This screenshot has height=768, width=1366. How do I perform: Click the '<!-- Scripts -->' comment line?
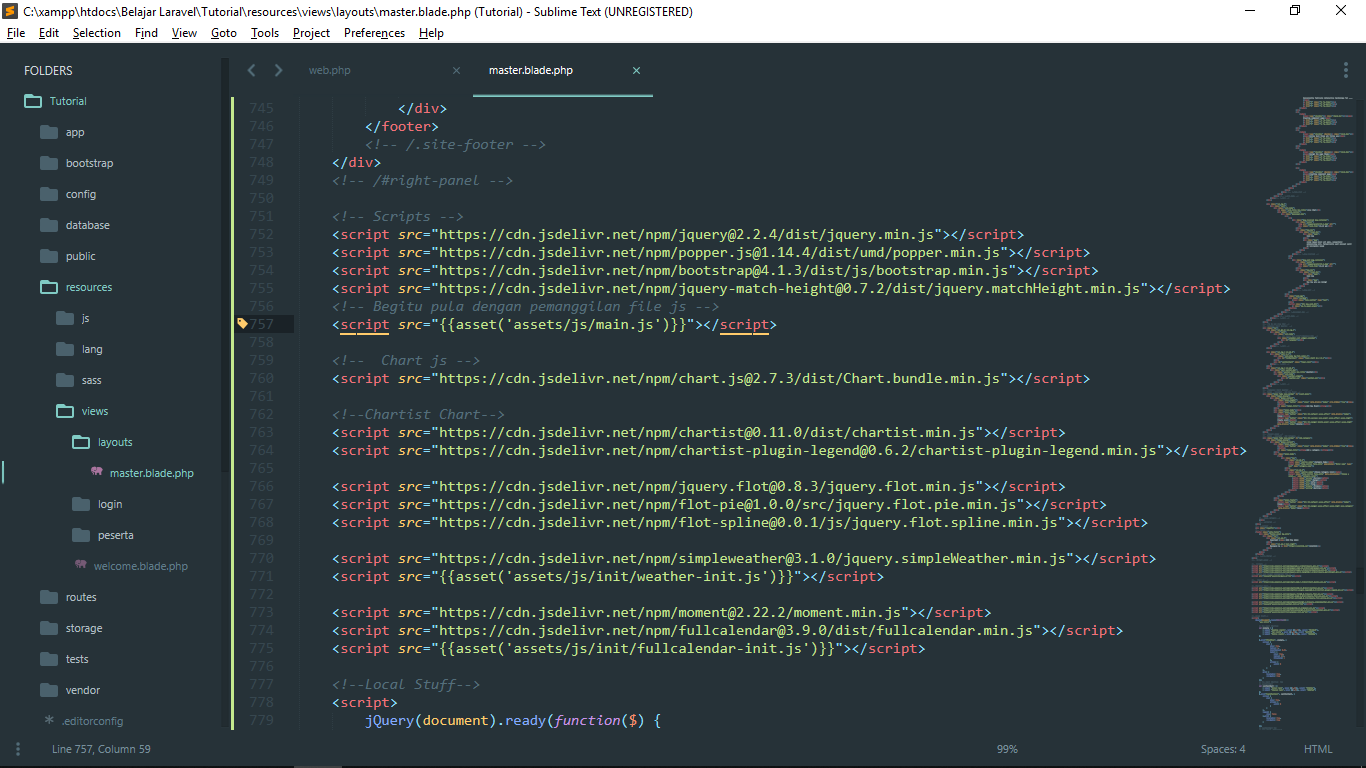[x=397, y=216]
